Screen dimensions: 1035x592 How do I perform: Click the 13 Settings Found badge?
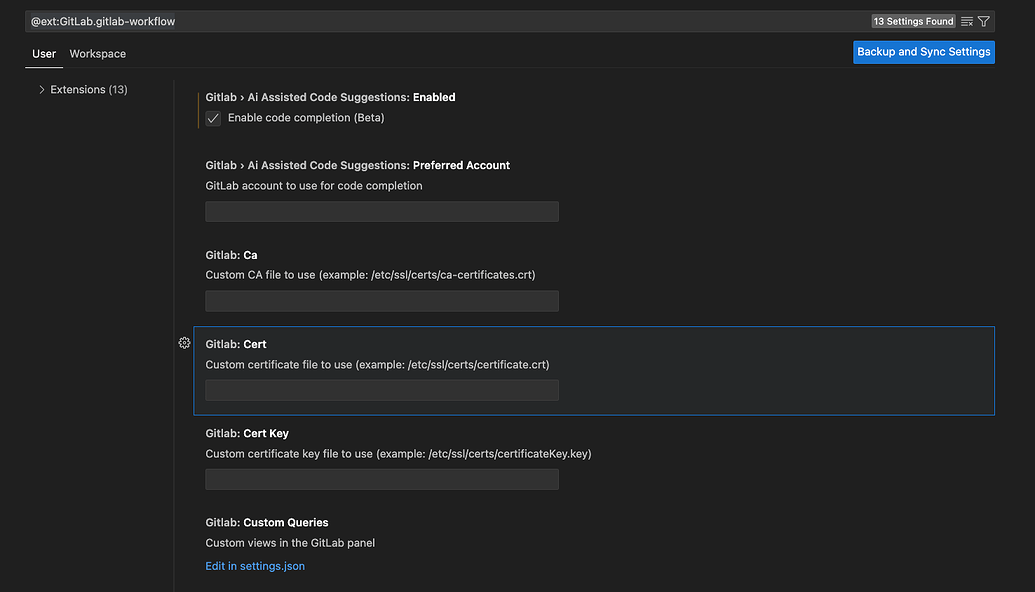point(913,21)
